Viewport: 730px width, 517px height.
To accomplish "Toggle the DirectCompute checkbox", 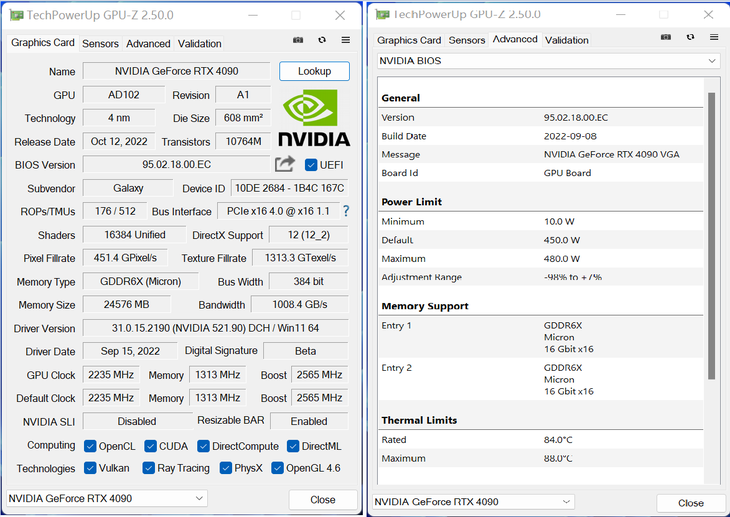I will [203, 446].
